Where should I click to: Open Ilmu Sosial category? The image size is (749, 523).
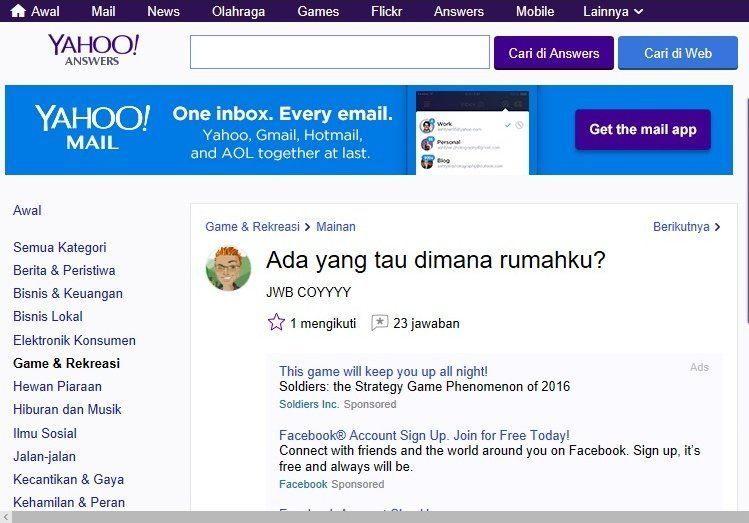coord(45,433)
